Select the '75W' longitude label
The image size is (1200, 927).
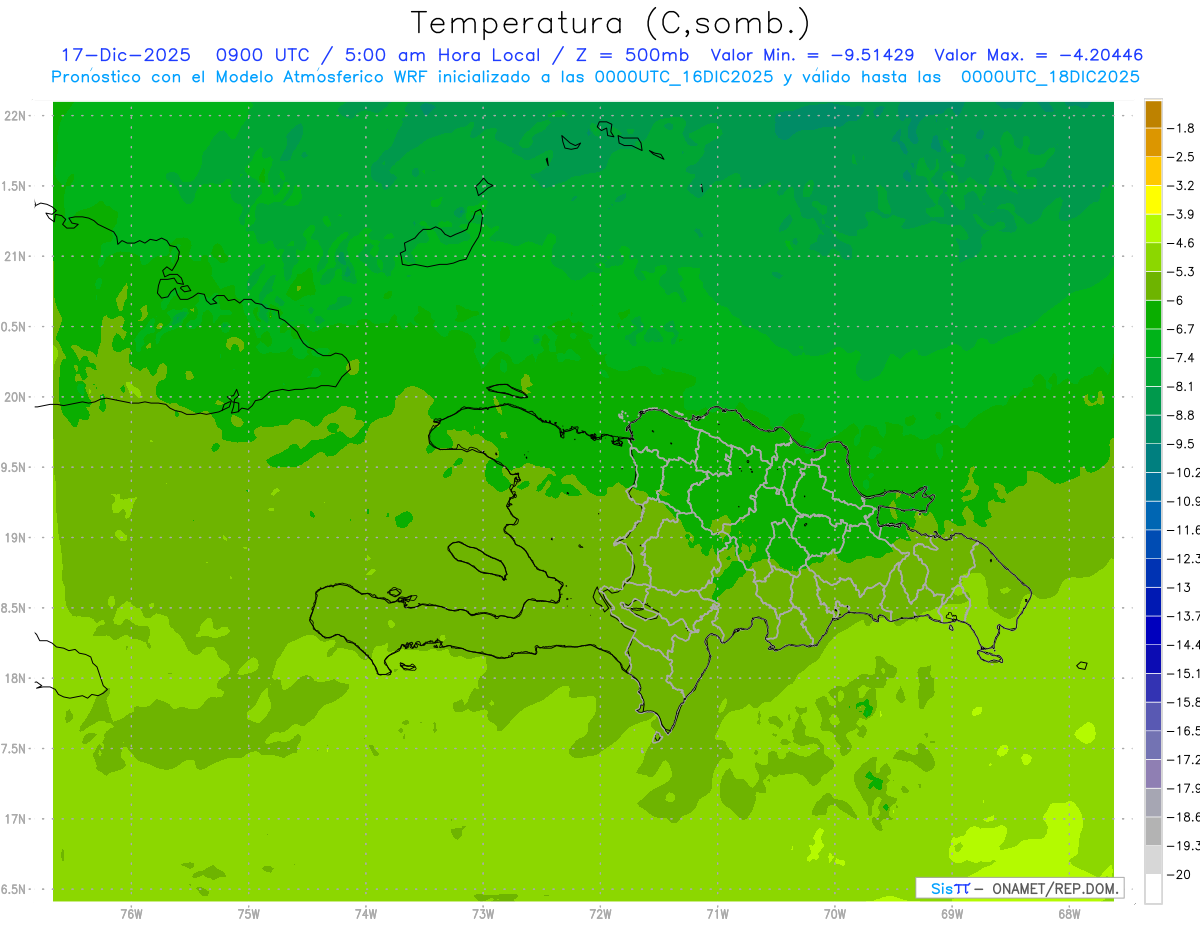coord(249,914)
